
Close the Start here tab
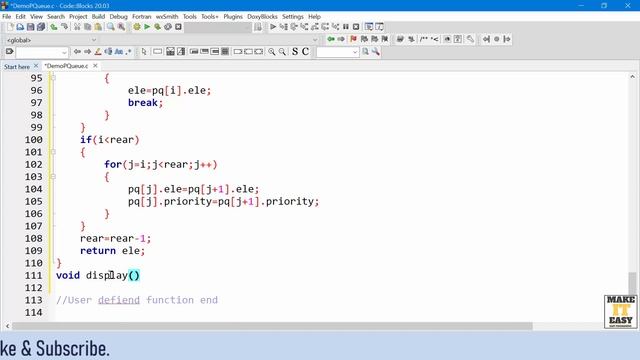36,66
